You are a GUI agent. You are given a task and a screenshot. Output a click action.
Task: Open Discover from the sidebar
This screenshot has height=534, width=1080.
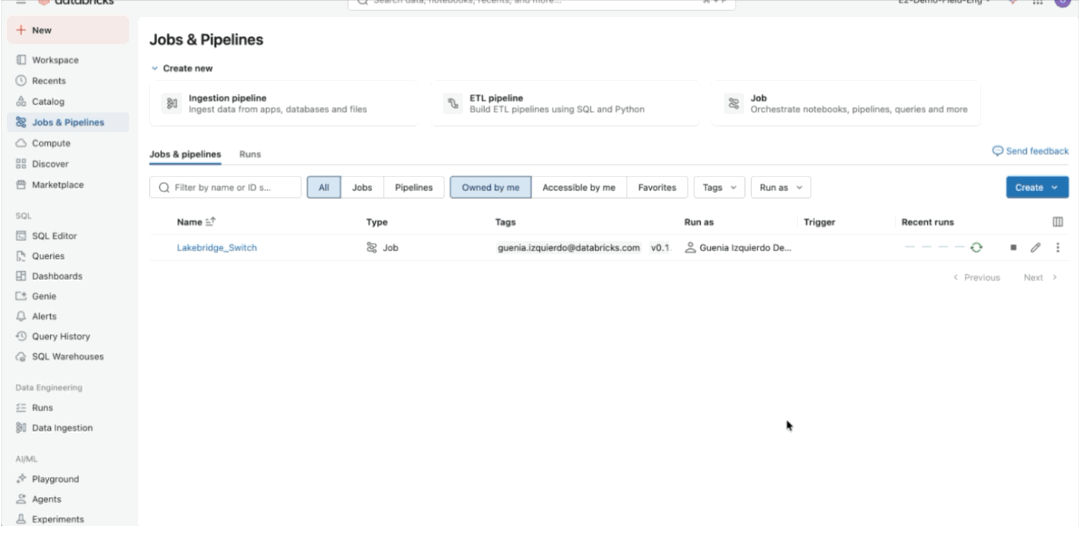point(68,164)
